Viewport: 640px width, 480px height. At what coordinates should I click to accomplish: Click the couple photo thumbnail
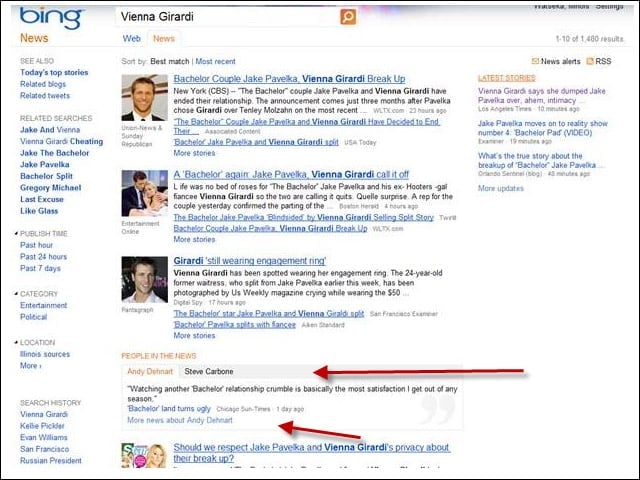pyautogui.click(x=144, y=193)
